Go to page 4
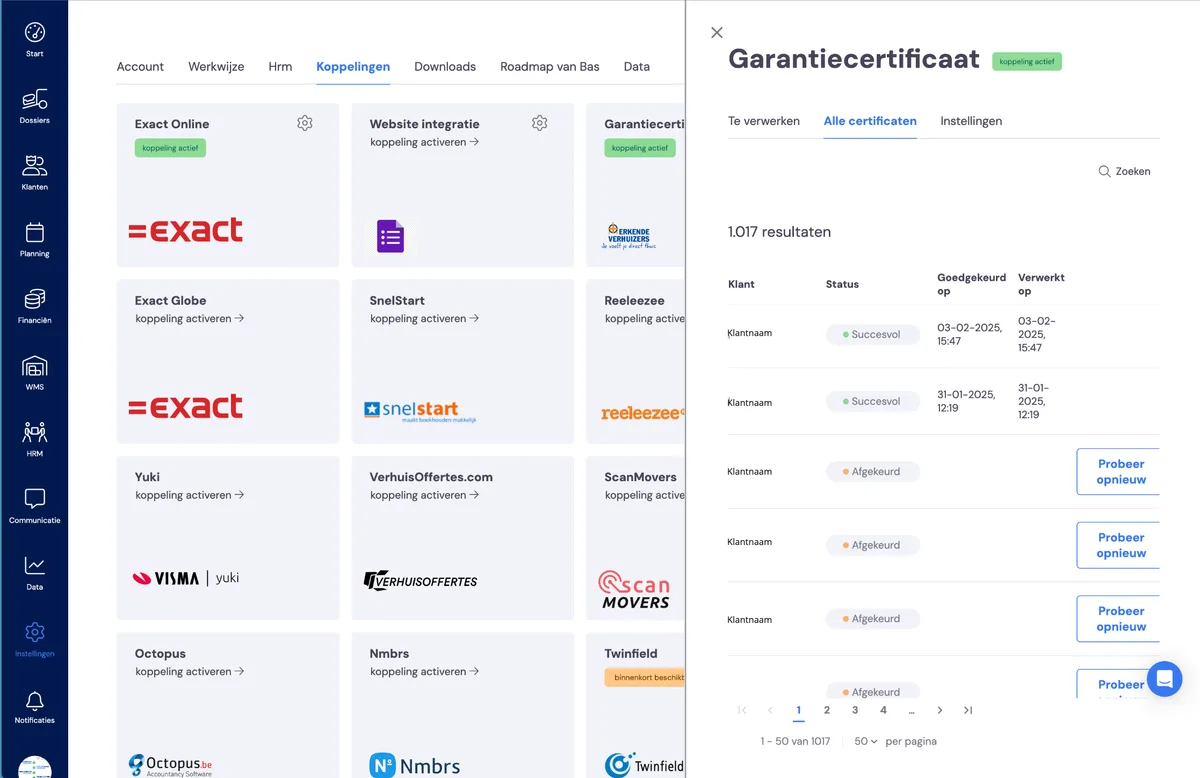1200x778 pixels. click(x=883, y=710)
